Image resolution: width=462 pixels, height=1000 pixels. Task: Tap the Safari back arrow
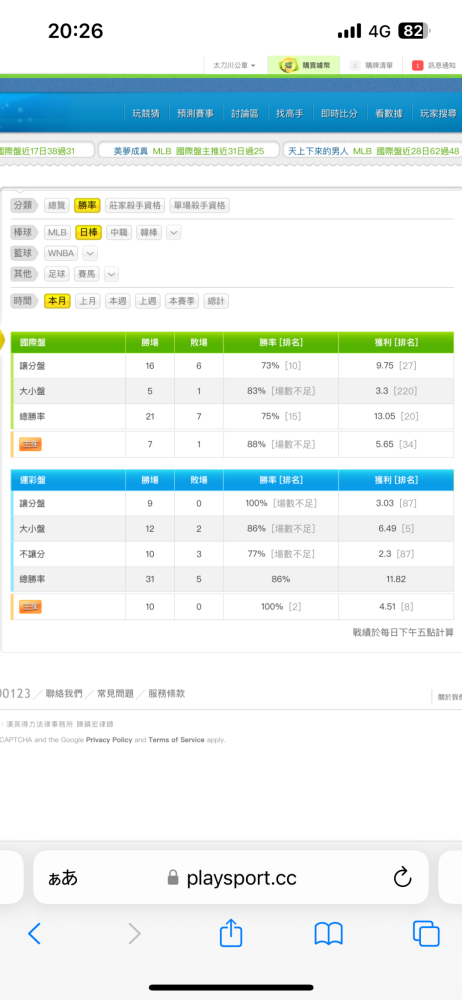click(34, 933)
